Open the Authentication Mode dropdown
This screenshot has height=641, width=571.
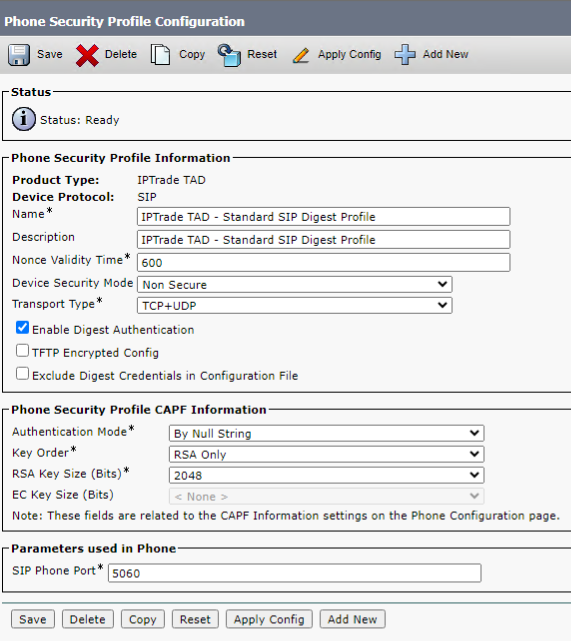tap(327, 433)
